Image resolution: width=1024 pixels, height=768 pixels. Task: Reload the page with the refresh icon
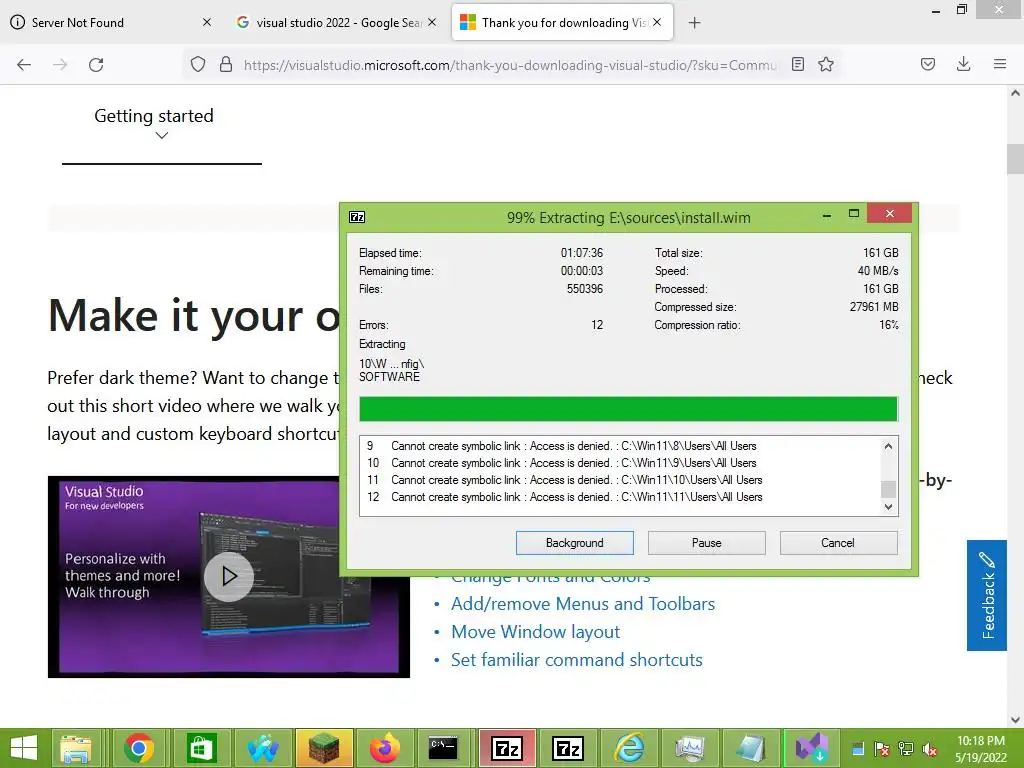coord(96,64)
